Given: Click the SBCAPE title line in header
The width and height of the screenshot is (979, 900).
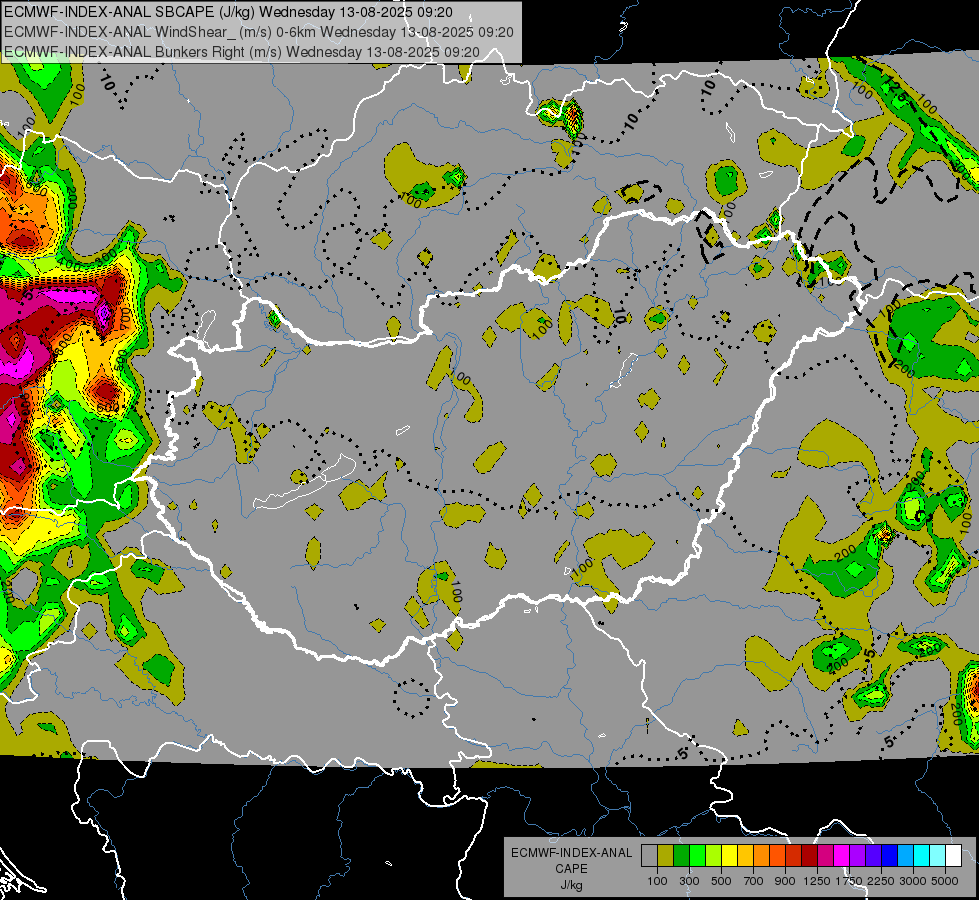Looking at the screenshot, I should click(x=229, y=12).
